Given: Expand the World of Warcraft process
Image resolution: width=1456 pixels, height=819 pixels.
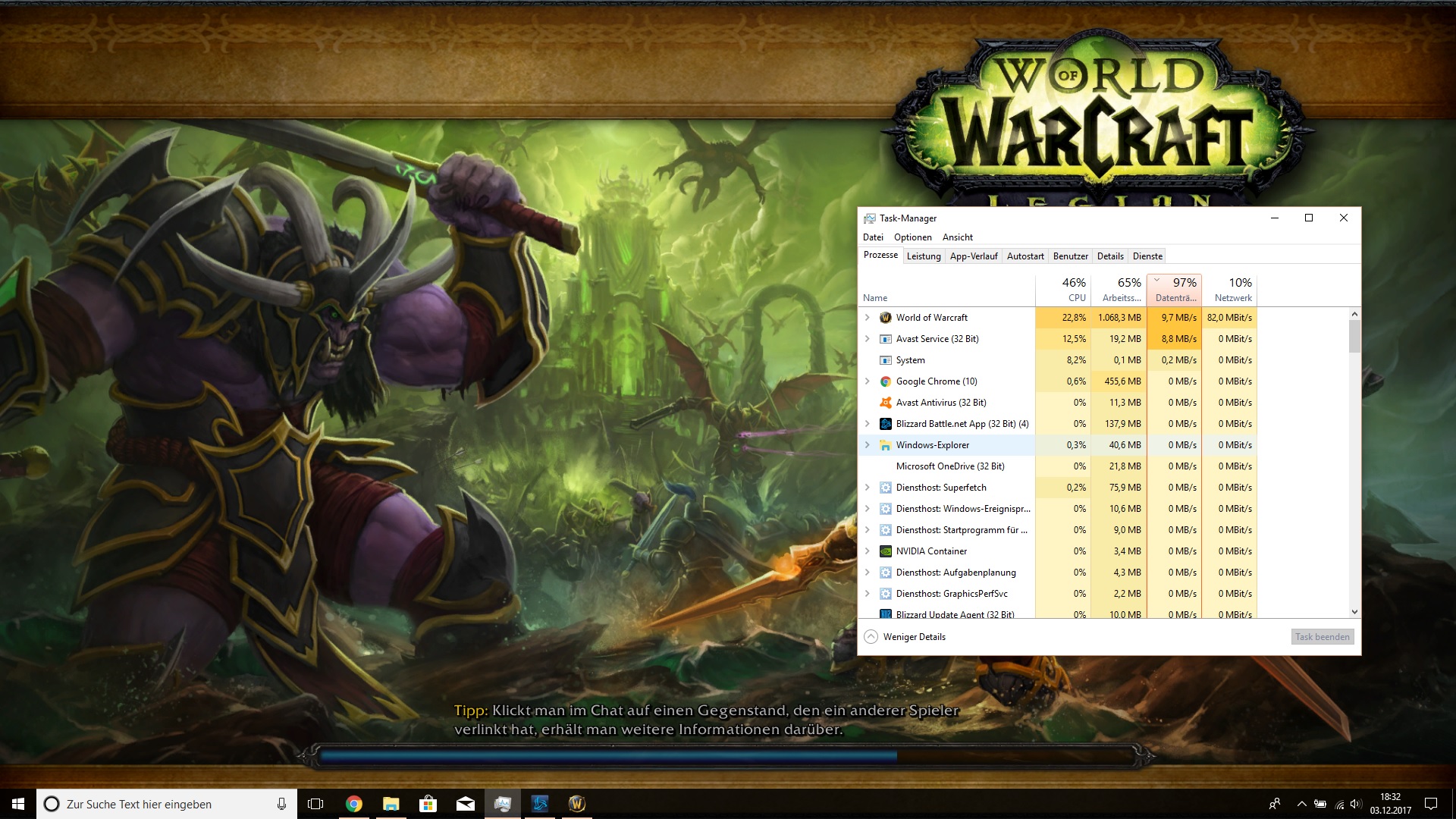Looking at the screenshot, I should click(868, 318).
